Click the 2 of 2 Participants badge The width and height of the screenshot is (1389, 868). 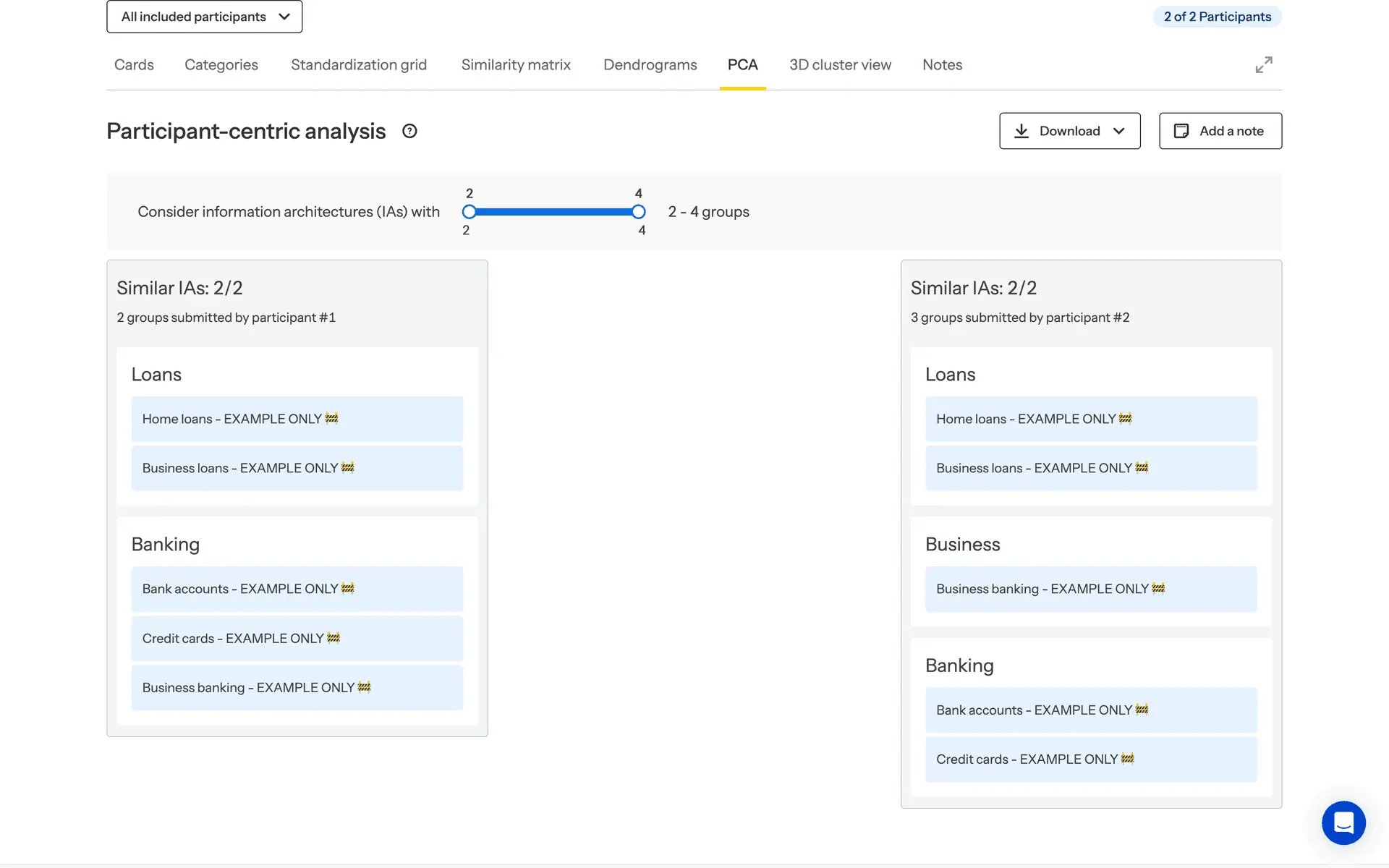point(1217,17)
